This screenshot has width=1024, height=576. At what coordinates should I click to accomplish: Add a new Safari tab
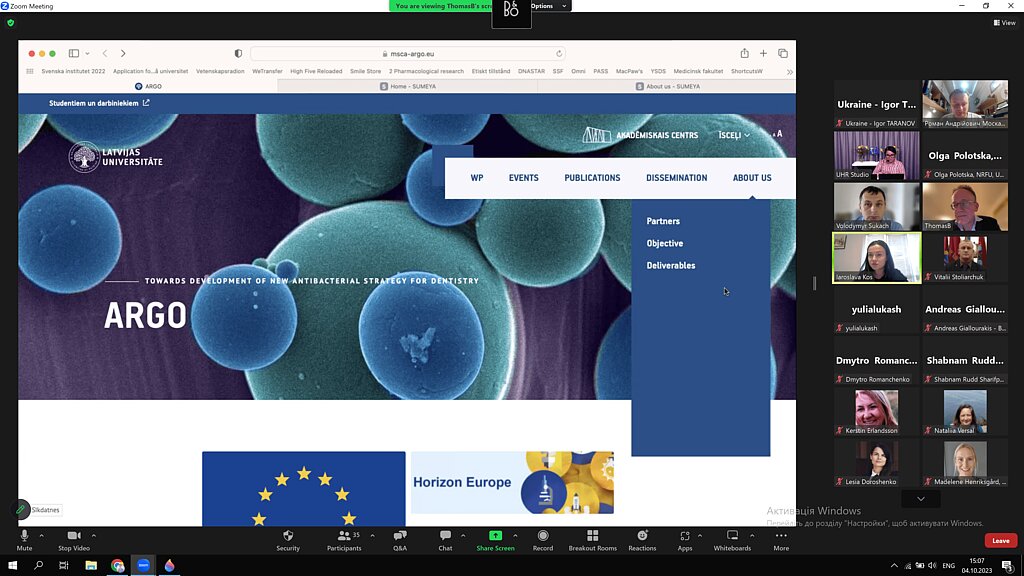tap(763, 54)
